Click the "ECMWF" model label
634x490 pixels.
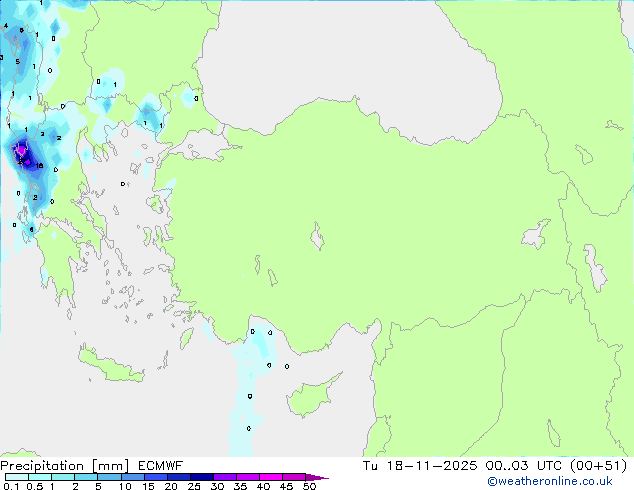click(160, 466)
